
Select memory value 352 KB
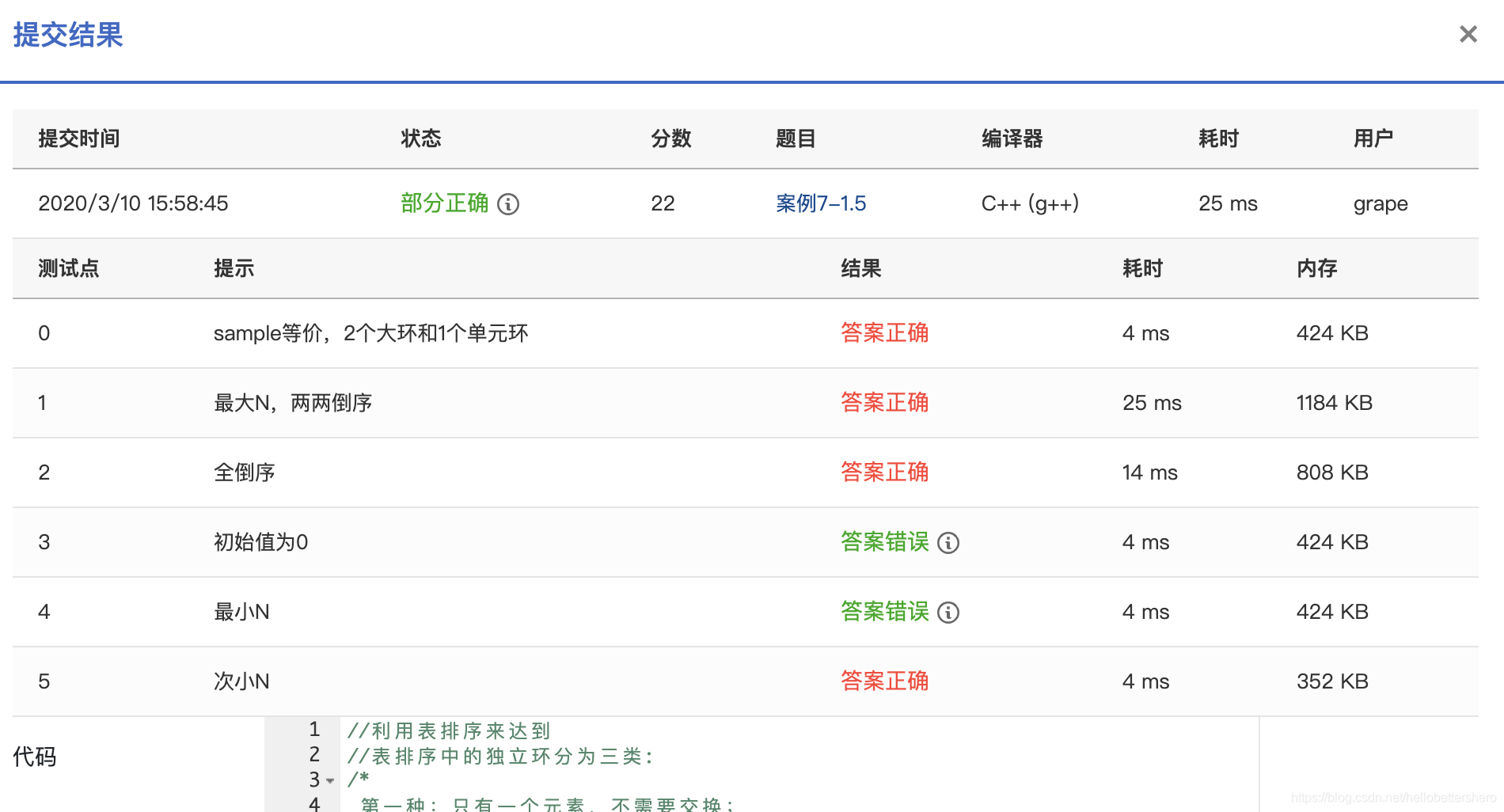click(x=1332, y=681)
